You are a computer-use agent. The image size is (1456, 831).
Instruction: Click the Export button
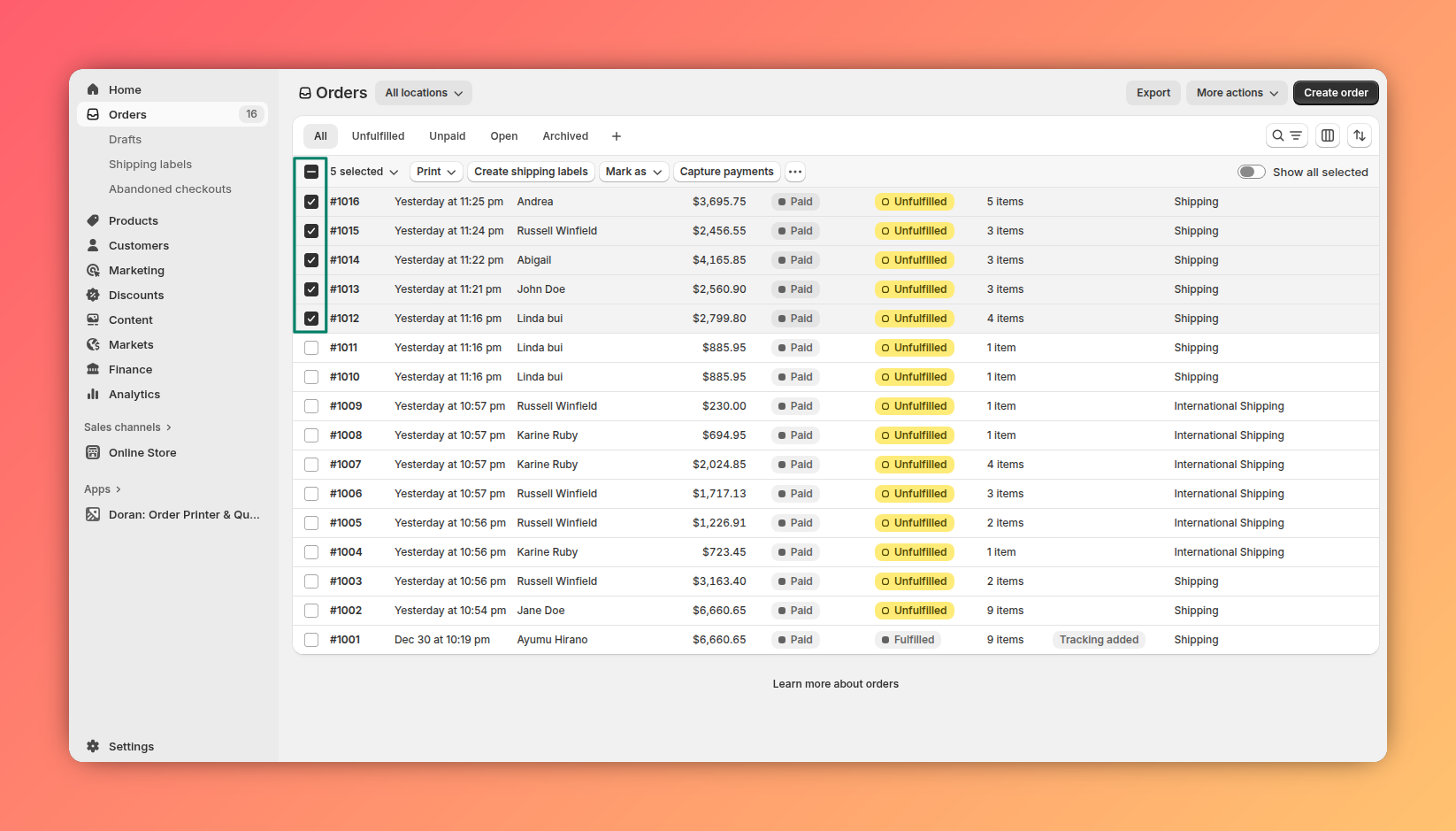[x=1153, y=93]
